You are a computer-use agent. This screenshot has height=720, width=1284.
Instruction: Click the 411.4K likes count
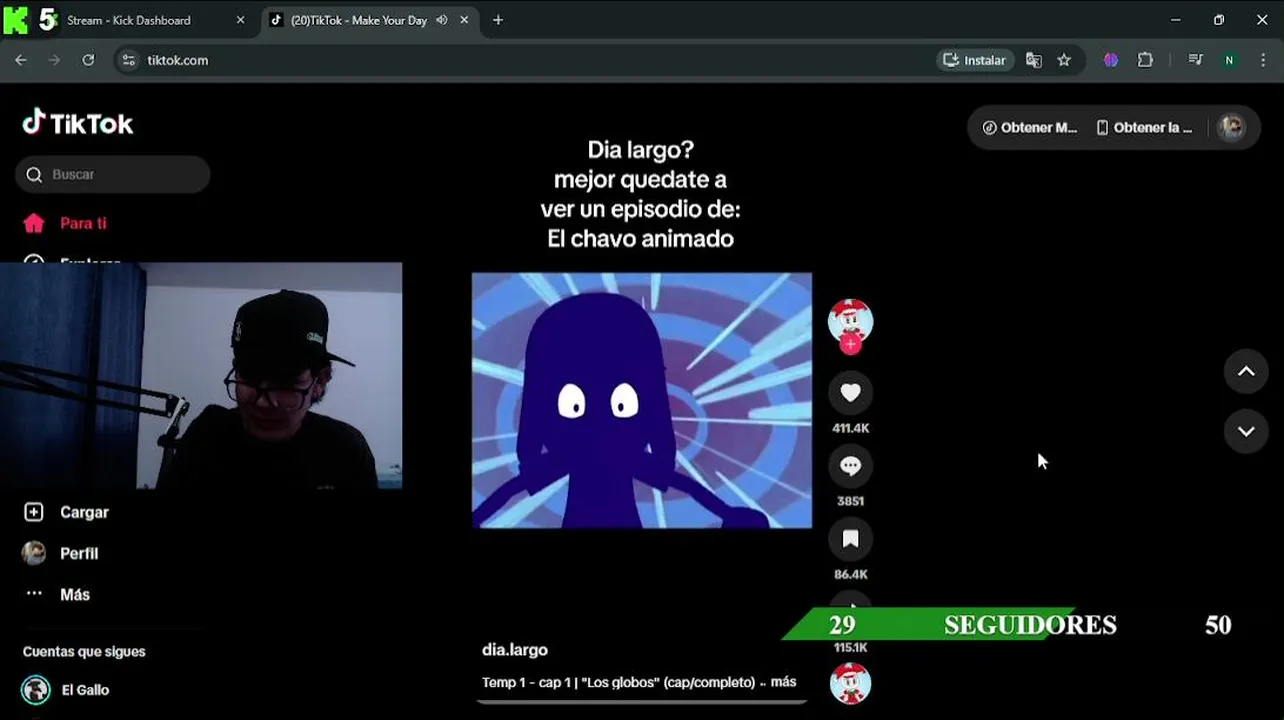851,428
